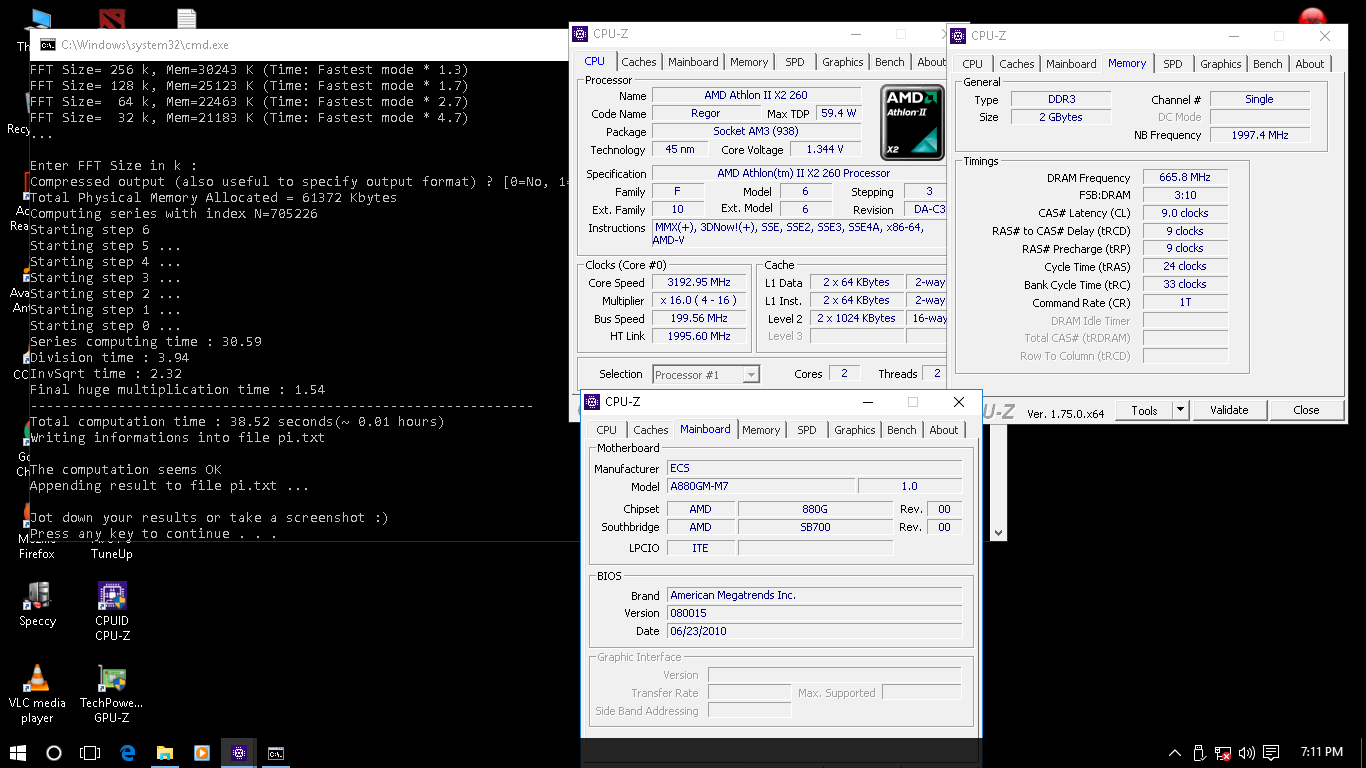Click Chipset value 880G

815,509
